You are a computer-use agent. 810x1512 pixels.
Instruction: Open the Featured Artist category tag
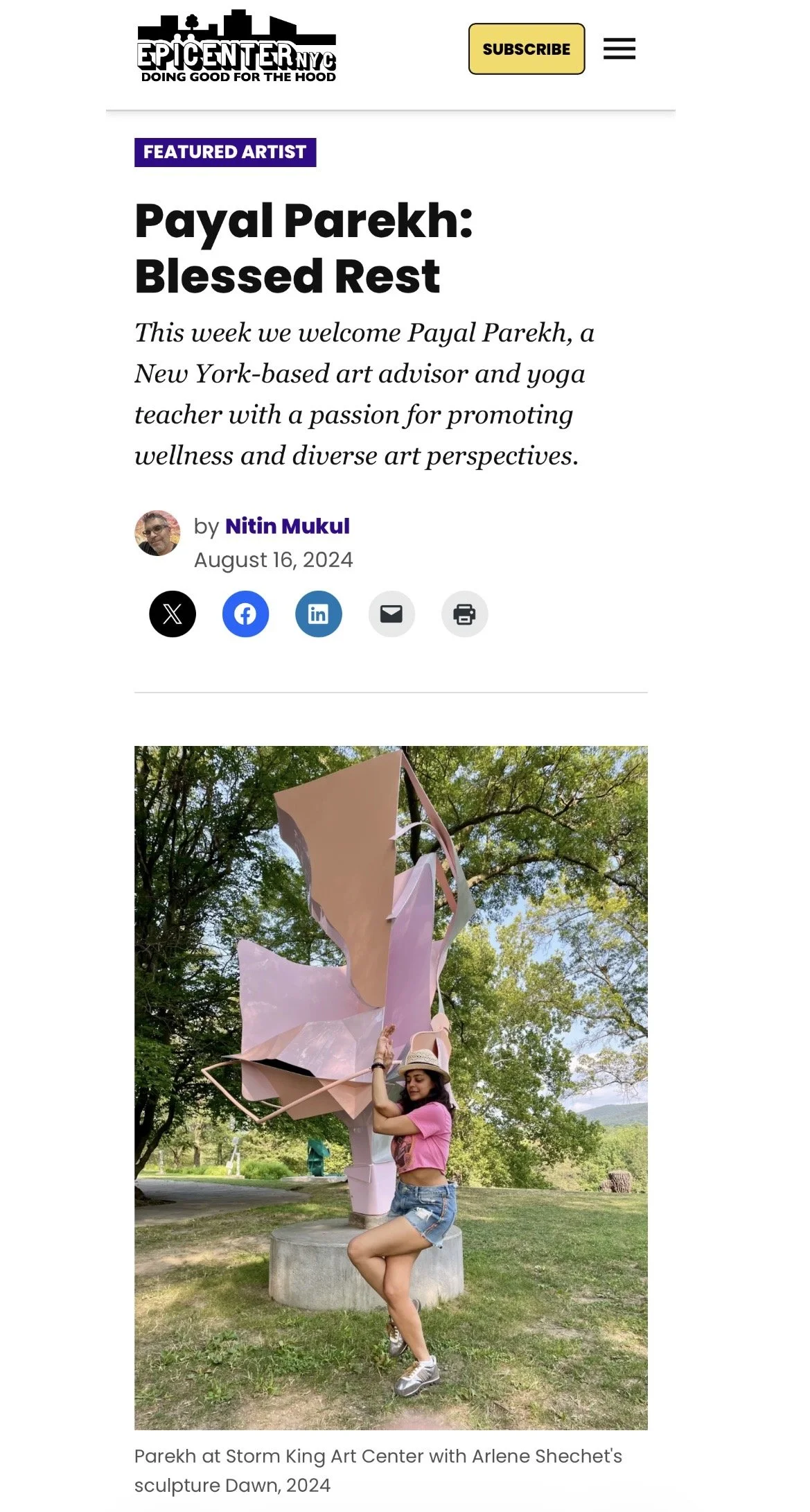pyautogui.click(x=225, y=153)
